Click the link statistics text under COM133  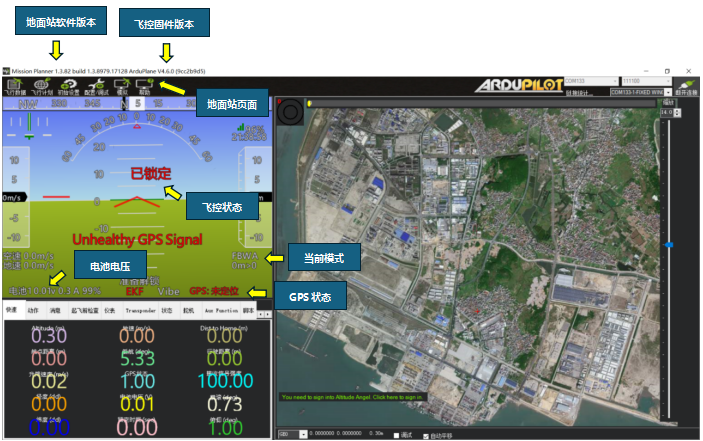point(577,93)
